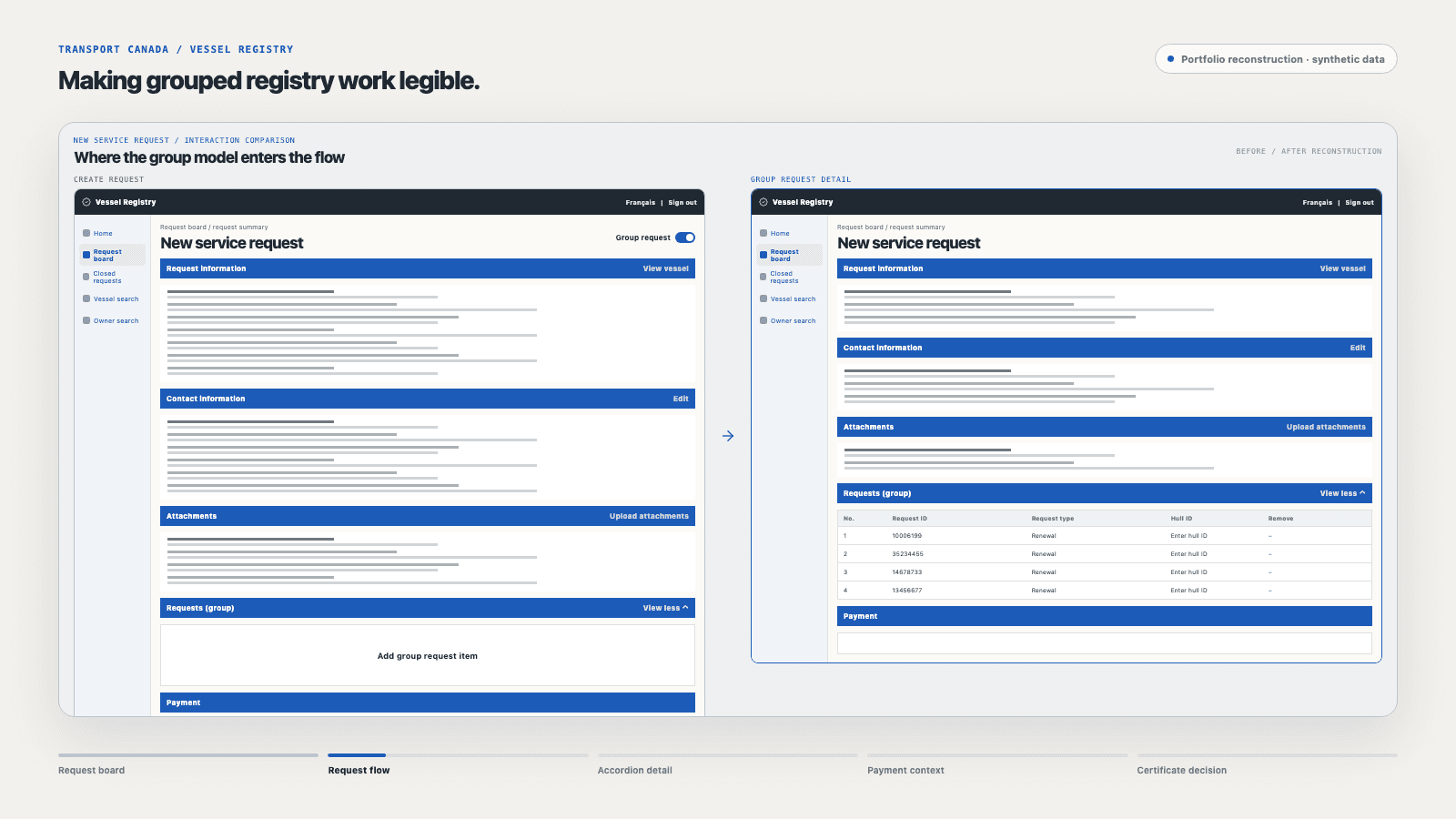Click Closed requests icon in right panel sidebar
Viewport: 1456px width, 819px height.
point(763,277)
